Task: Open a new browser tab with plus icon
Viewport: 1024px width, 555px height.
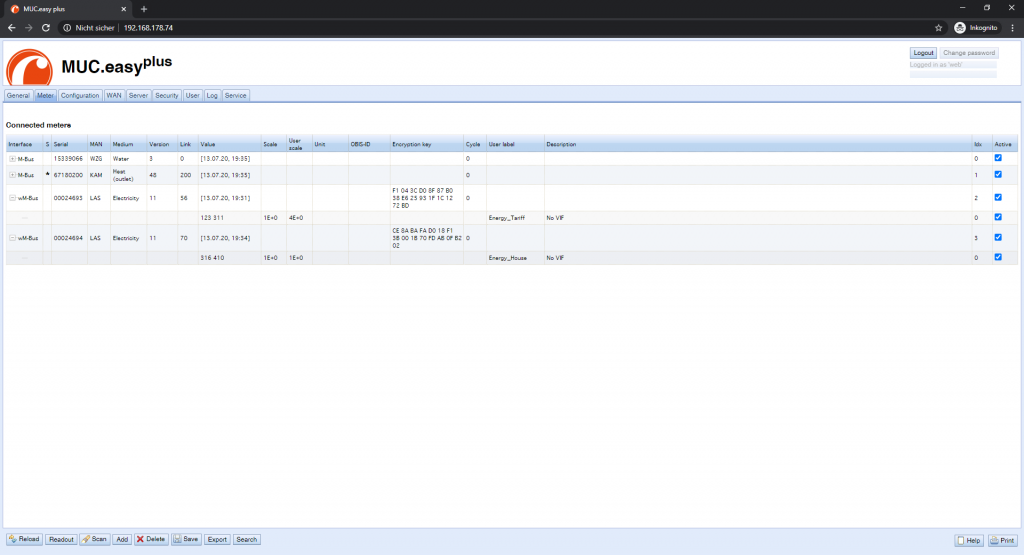Action: pos(144,9)
